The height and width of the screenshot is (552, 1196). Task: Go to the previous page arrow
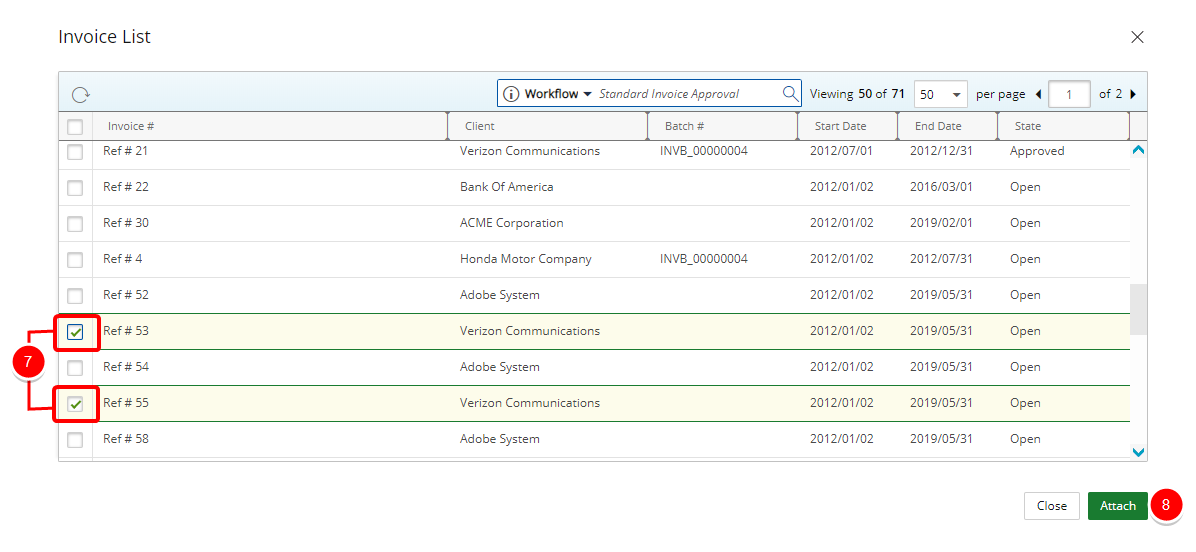coord(1038,94)
